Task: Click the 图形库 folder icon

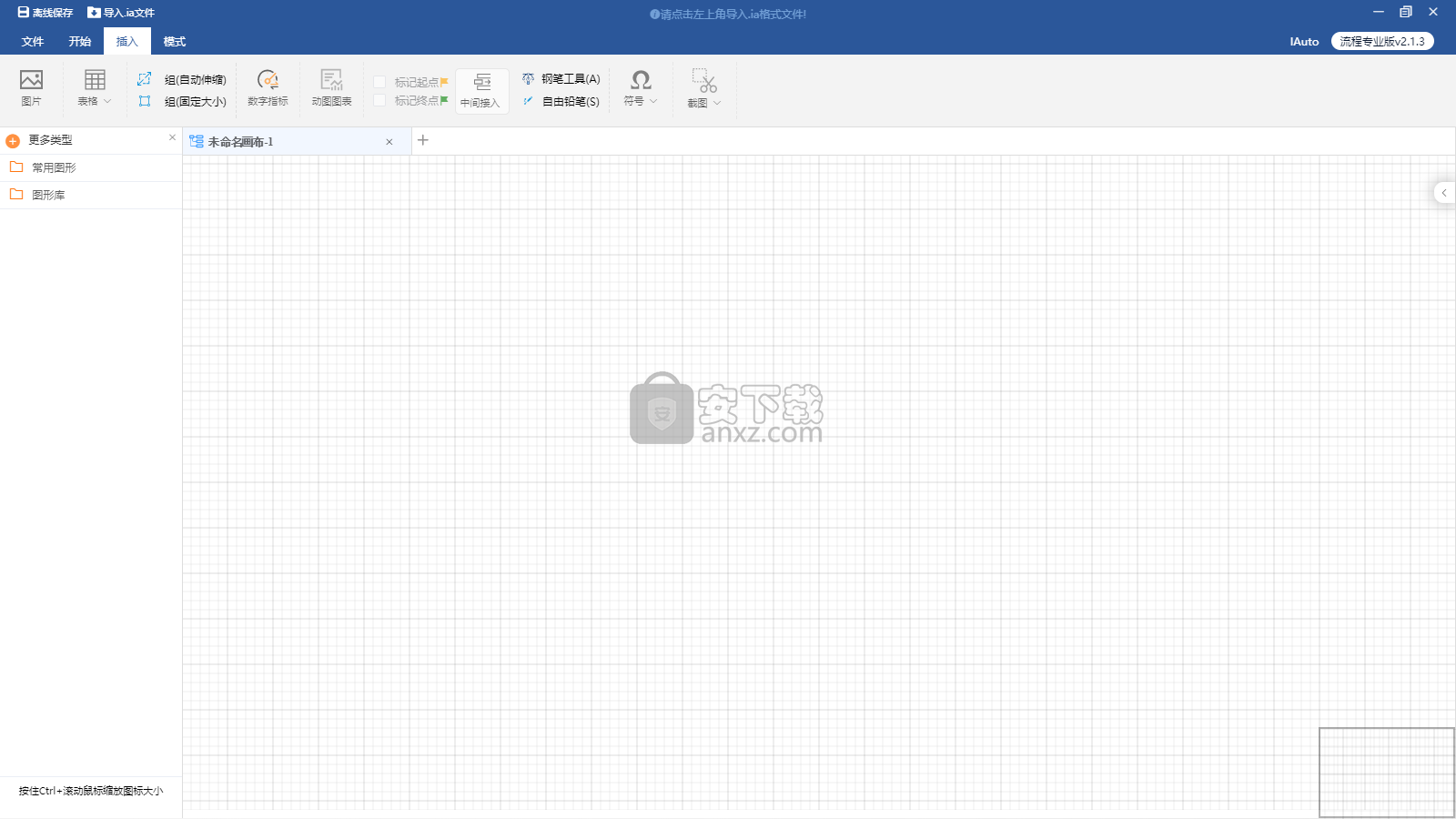Action: pyautogui.click(x=16, y=194)
